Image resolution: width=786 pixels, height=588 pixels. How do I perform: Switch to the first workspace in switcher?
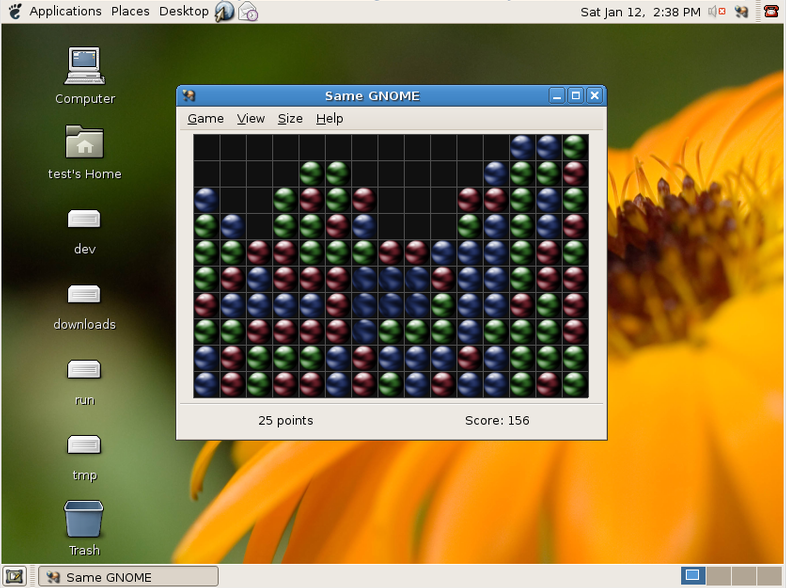(x=693, y=575)
